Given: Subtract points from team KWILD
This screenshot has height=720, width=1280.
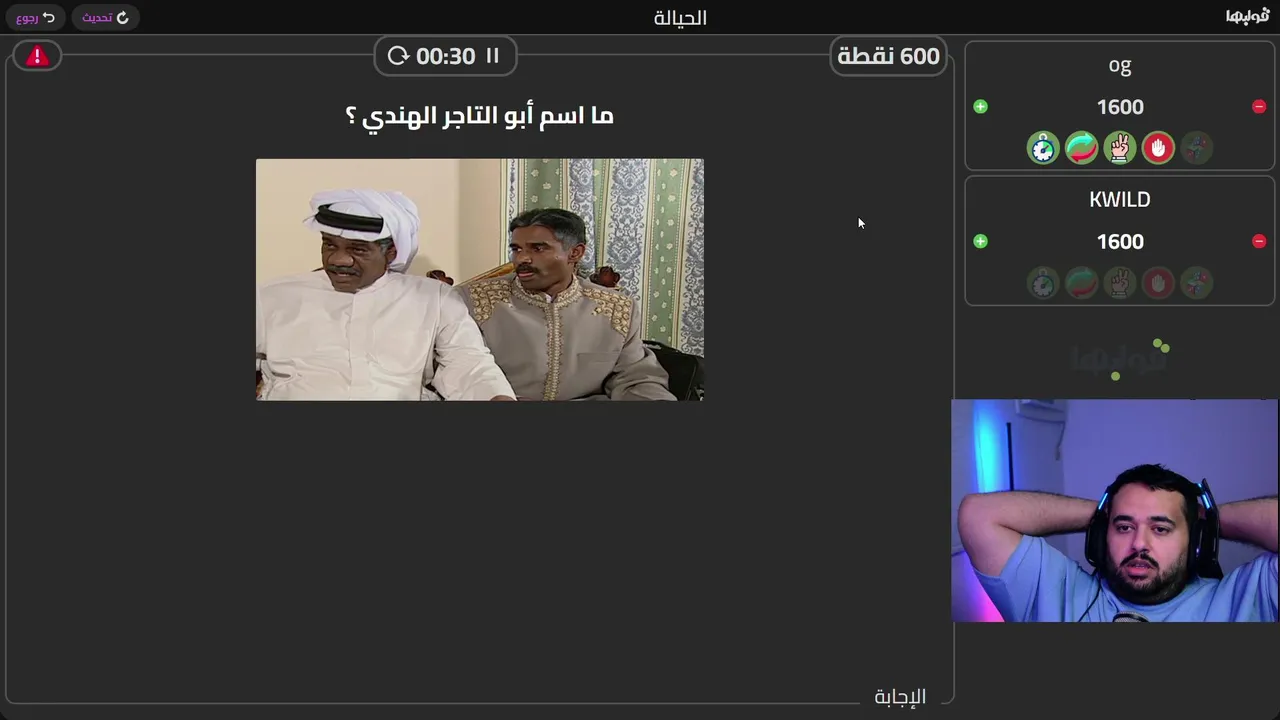Looking at the screenshot, I should click(1259, 241).
